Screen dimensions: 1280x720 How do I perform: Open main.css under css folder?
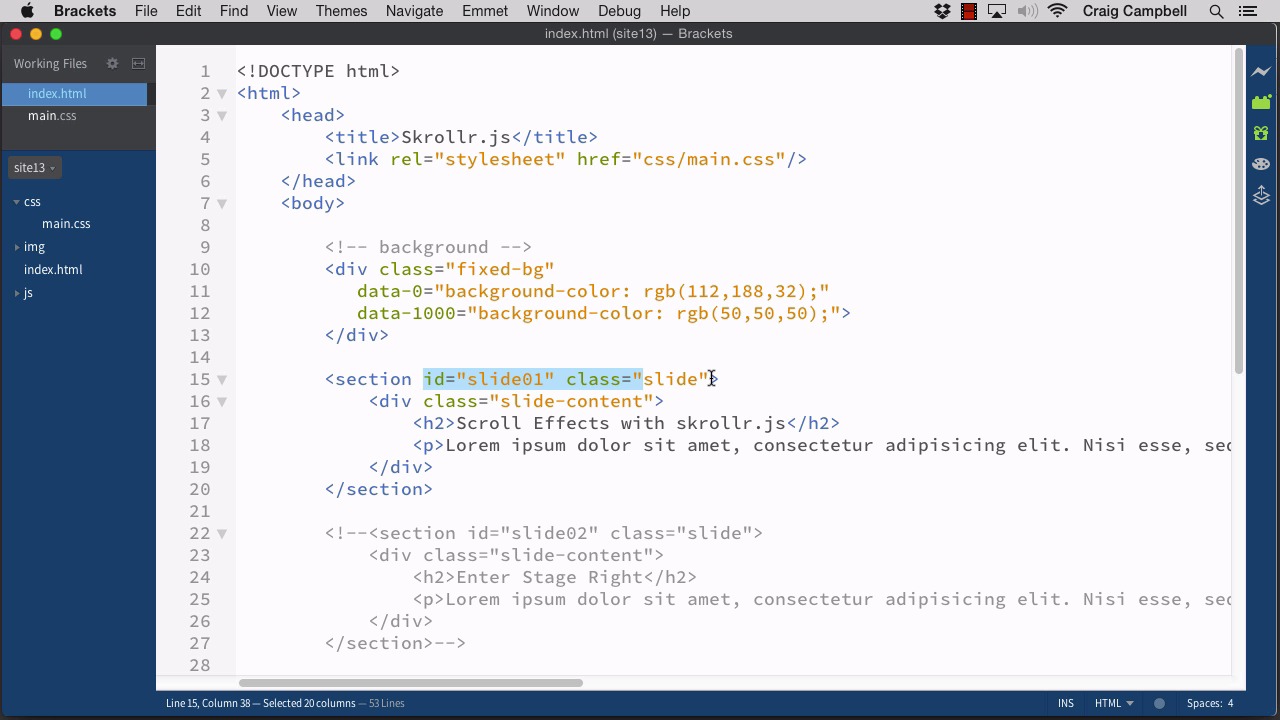point(66,224)
